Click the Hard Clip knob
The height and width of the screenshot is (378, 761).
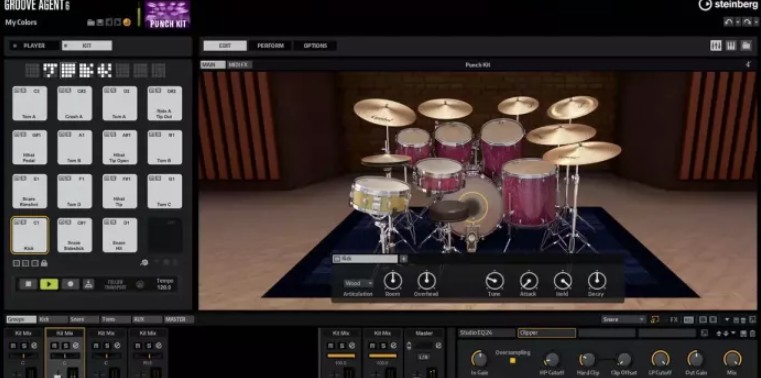[587, 360]
